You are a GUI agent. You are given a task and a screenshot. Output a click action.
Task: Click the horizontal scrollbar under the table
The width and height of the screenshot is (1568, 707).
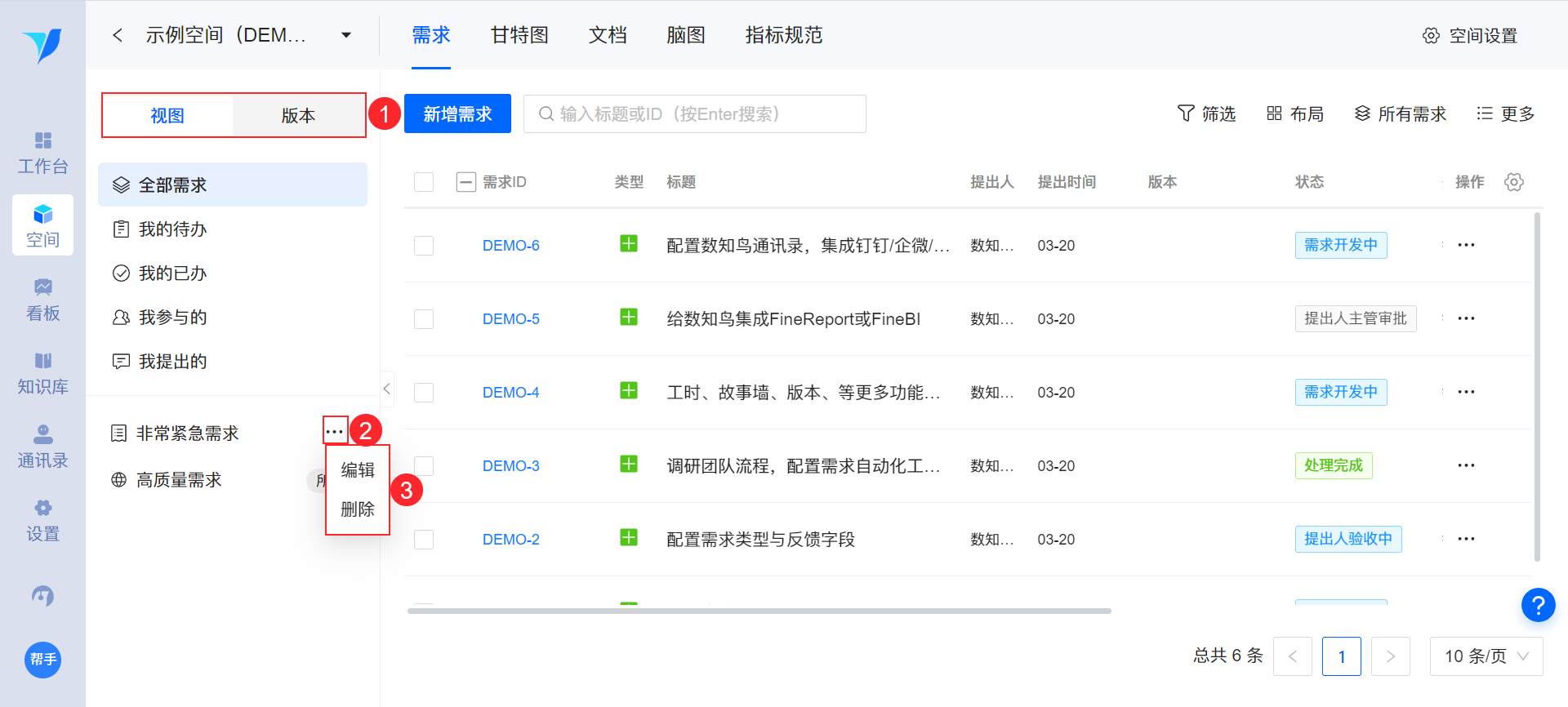coord(759,611)
